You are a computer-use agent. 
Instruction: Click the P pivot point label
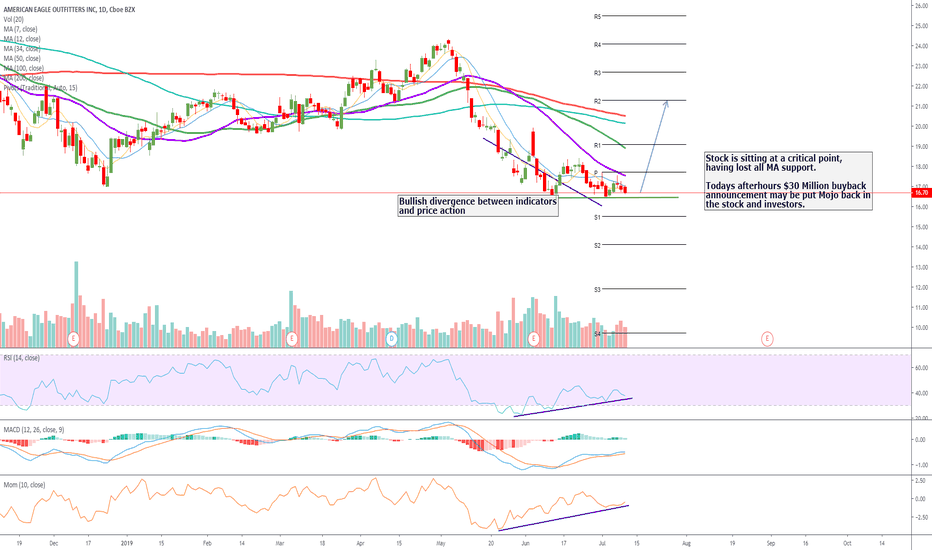[x=596, y=173]
